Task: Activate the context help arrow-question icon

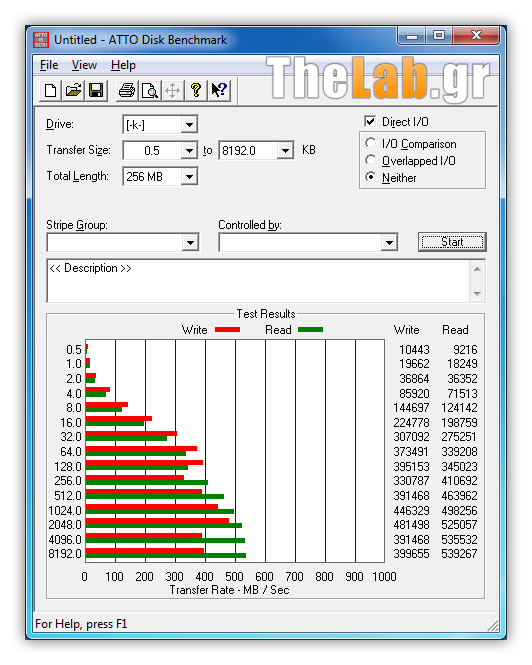Action: tap(219, 90)
